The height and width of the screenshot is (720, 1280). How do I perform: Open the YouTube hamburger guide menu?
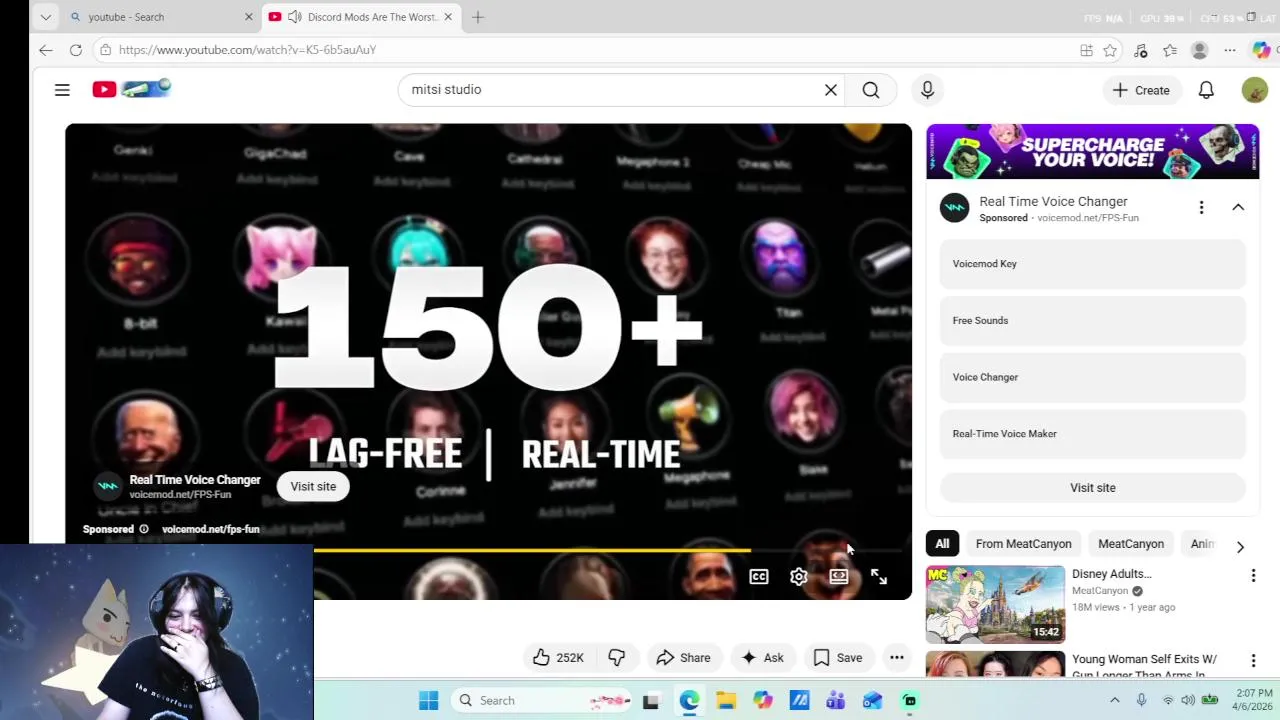pos(62,90)
